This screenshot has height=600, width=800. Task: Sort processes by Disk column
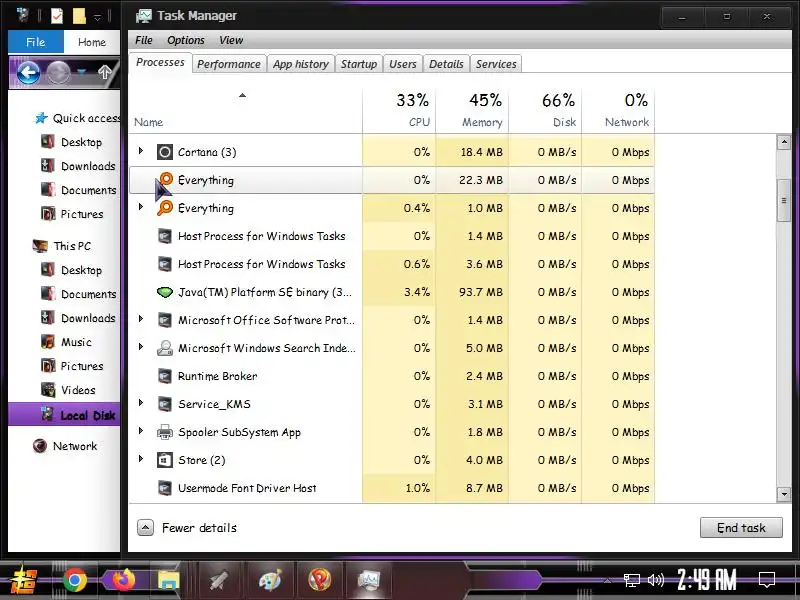coord(545,110)
